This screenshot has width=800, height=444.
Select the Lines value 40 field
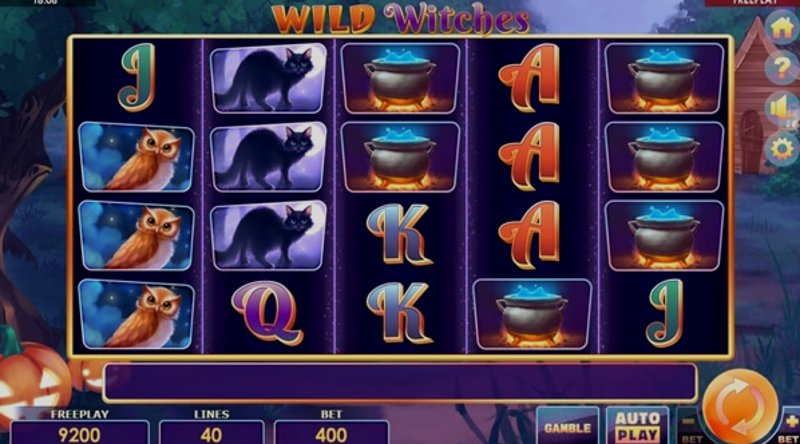point(211,433)
